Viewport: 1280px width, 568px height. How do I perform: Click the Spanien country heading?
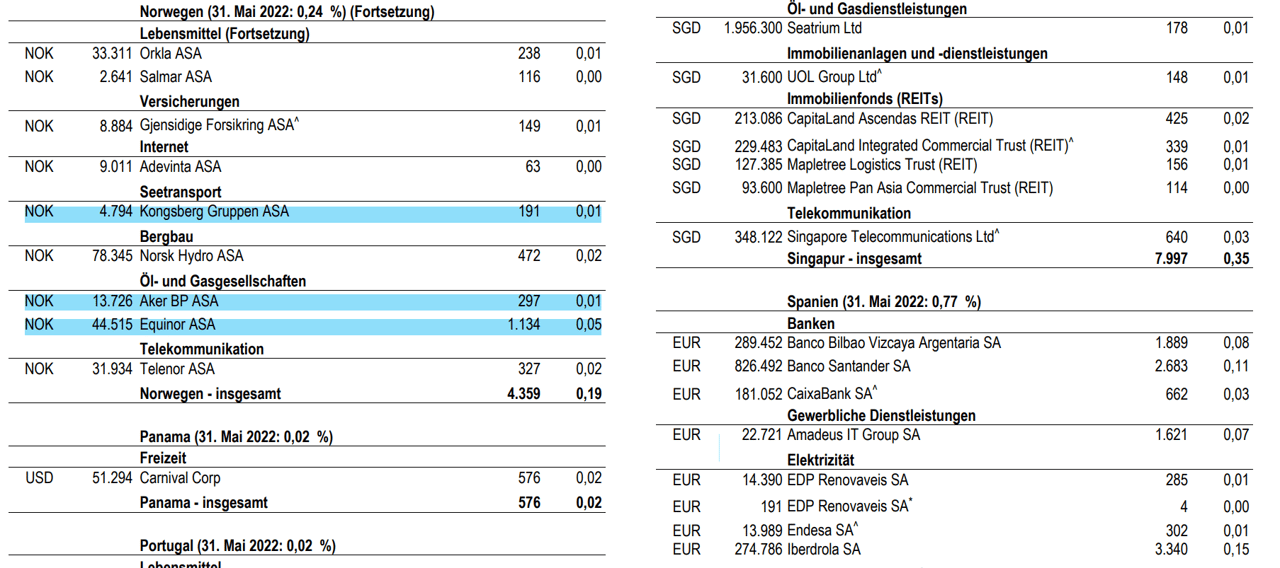pos(883,302)
